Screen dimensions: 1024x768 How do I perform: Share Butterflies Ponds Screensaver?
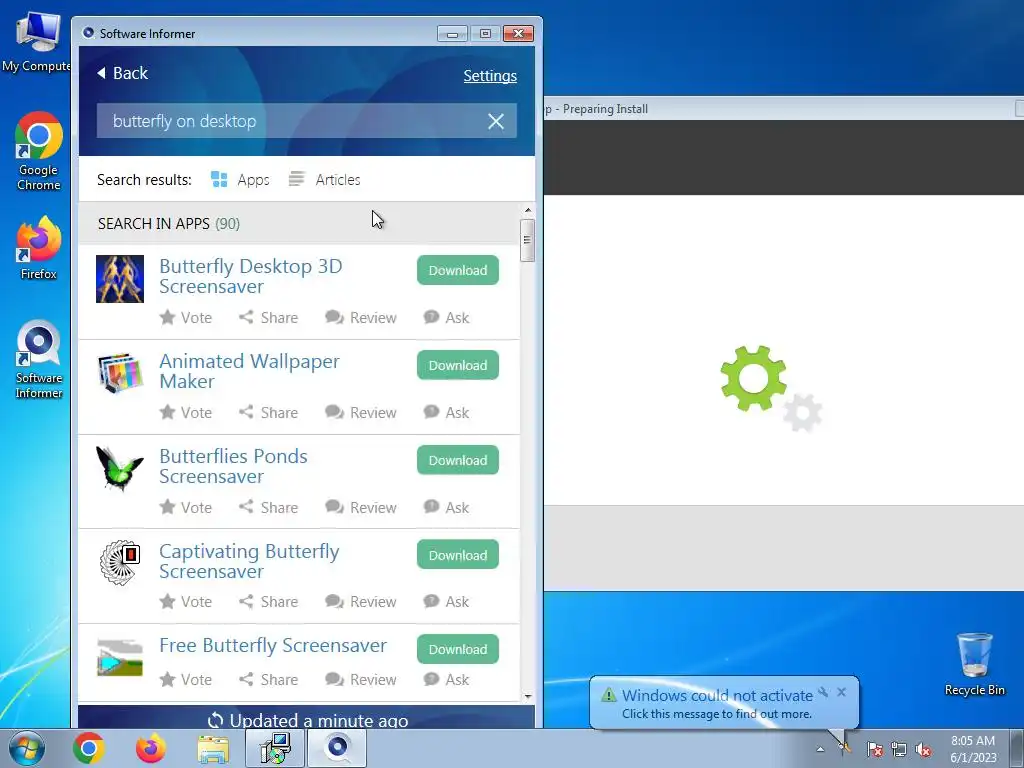[x=268, y=507]
